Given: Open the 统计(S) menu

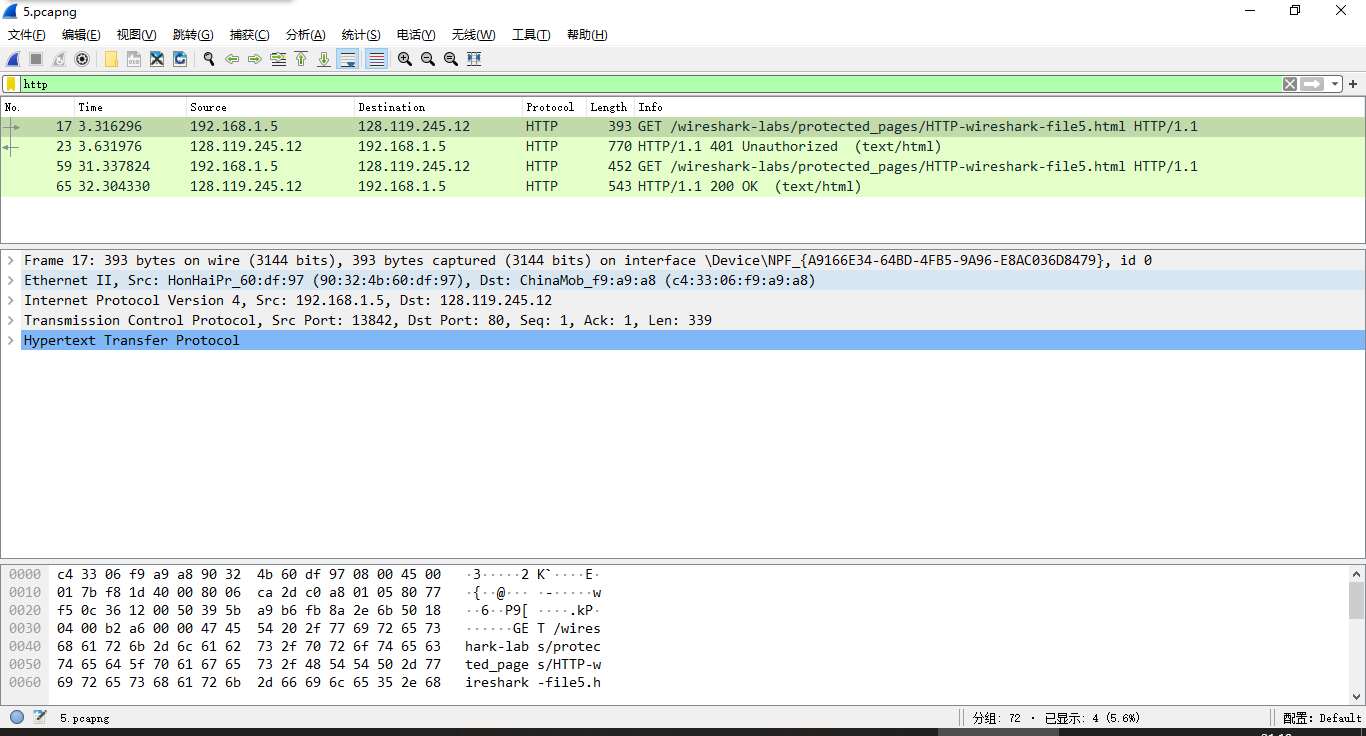Looking at the screenshot, I should coord(360,35).
